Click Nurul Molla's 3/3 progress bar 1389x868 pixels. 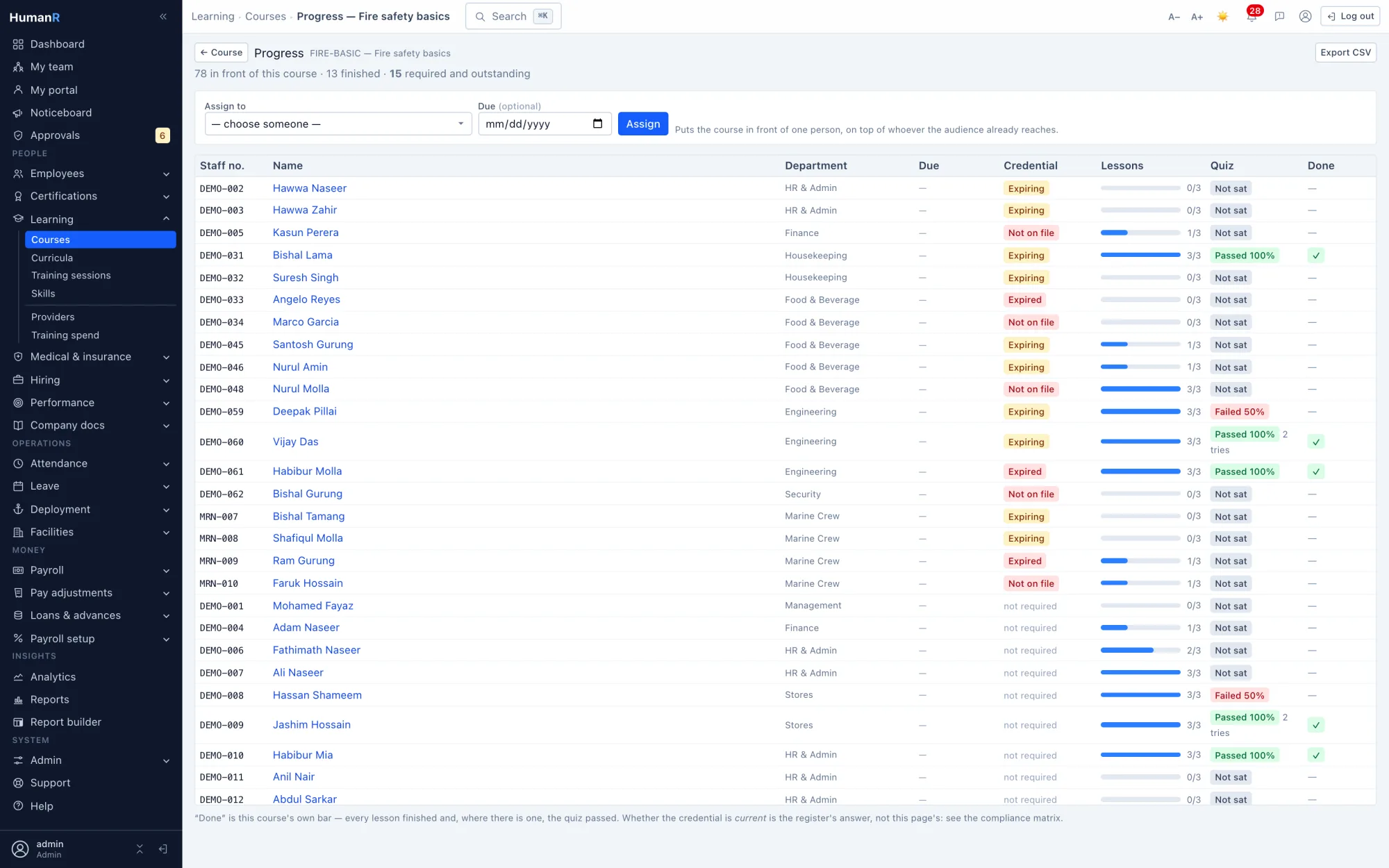click(1140, 390)
